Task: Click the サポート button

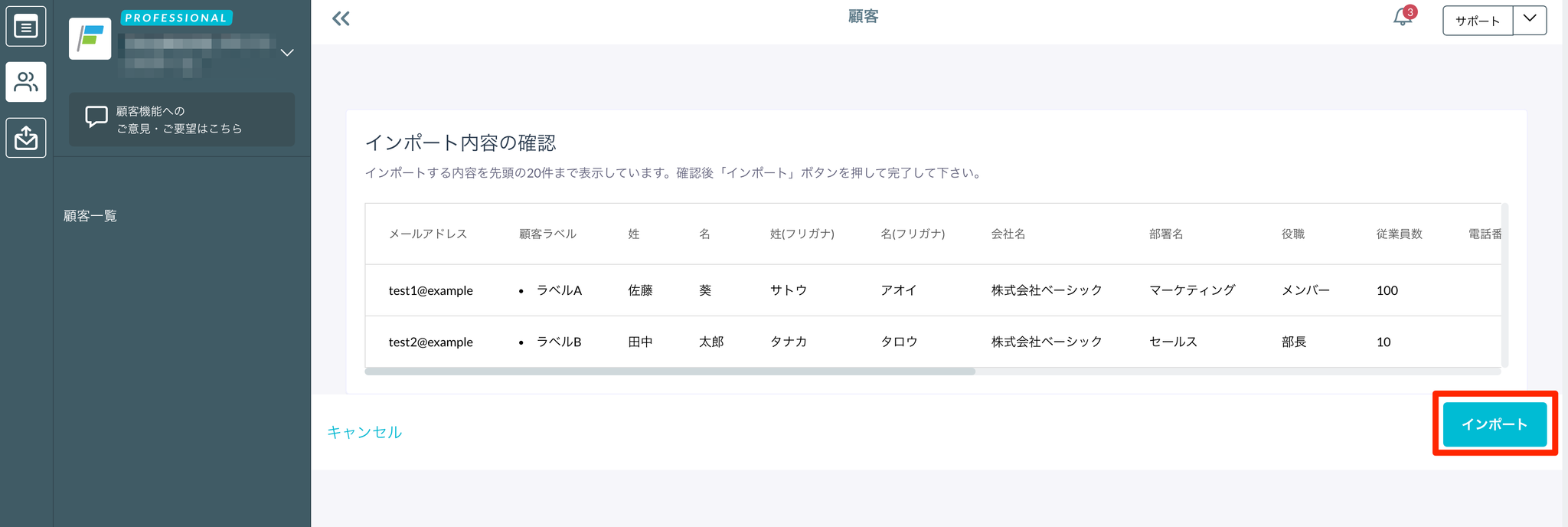Action: tap(1478, 21)
